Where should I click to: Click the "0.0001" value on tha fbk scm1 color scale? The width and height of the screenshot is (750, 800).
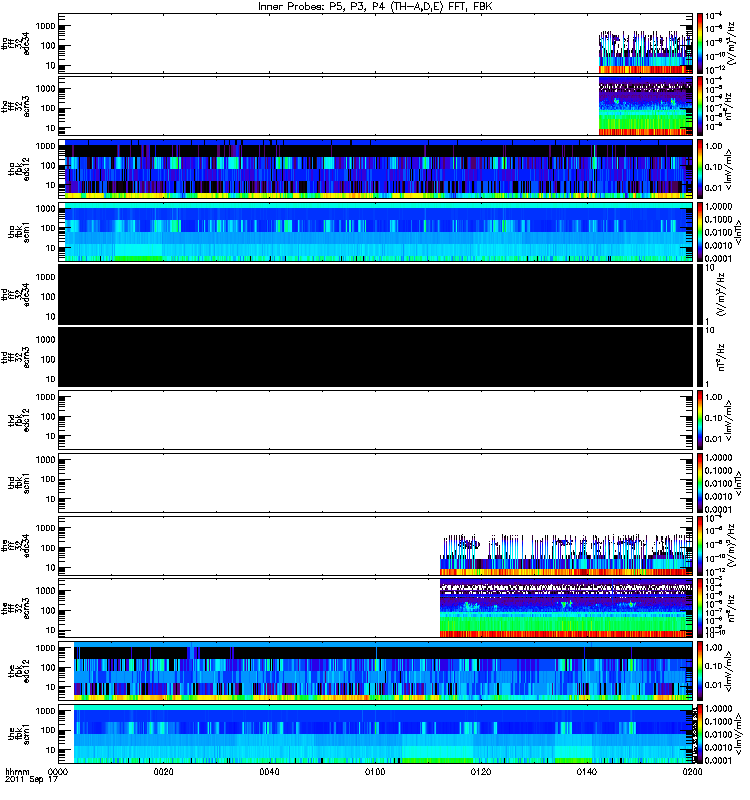[718, 259]
